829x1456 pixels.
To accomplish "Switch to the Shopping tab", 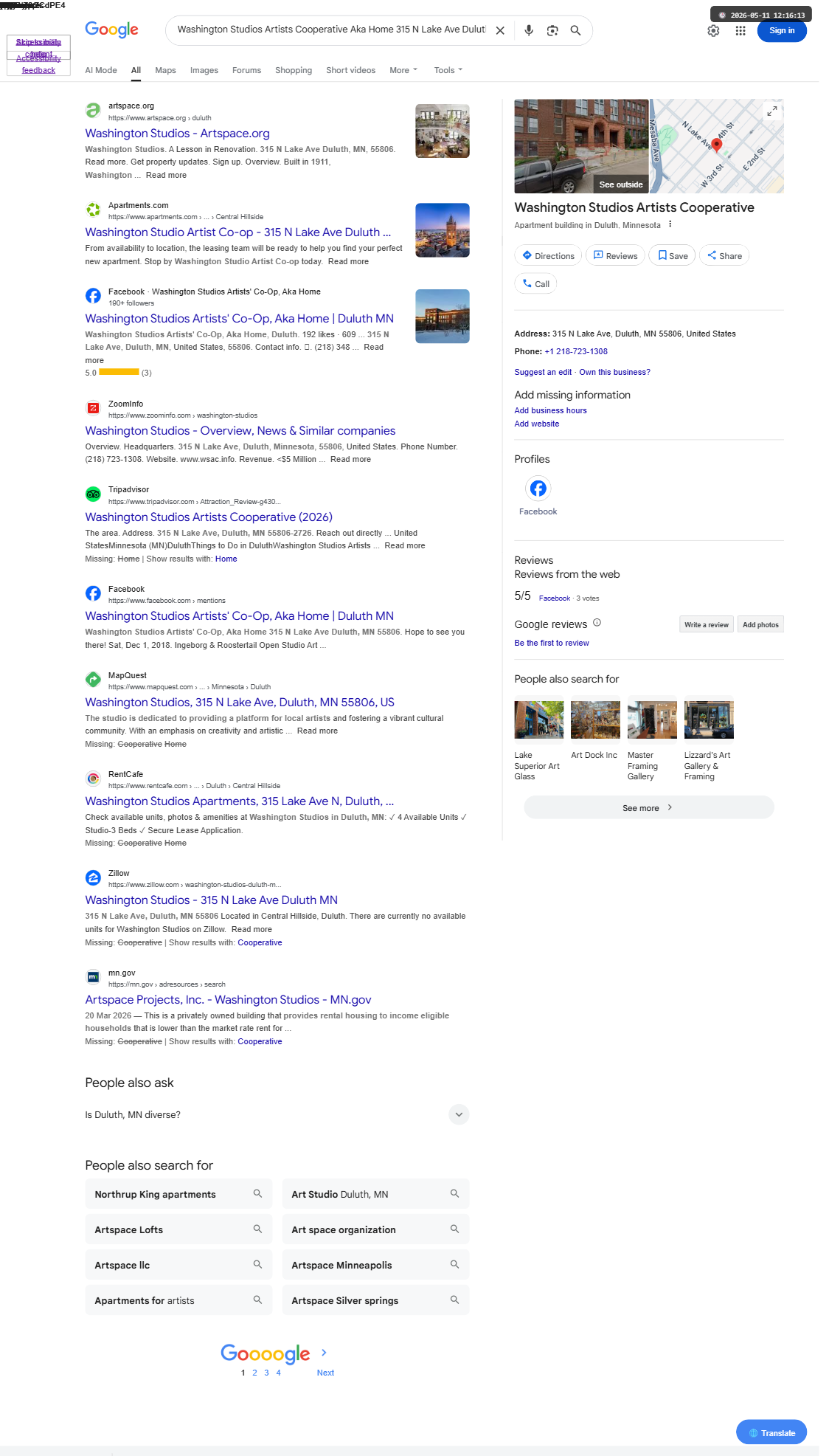I will tap(294, 70).
